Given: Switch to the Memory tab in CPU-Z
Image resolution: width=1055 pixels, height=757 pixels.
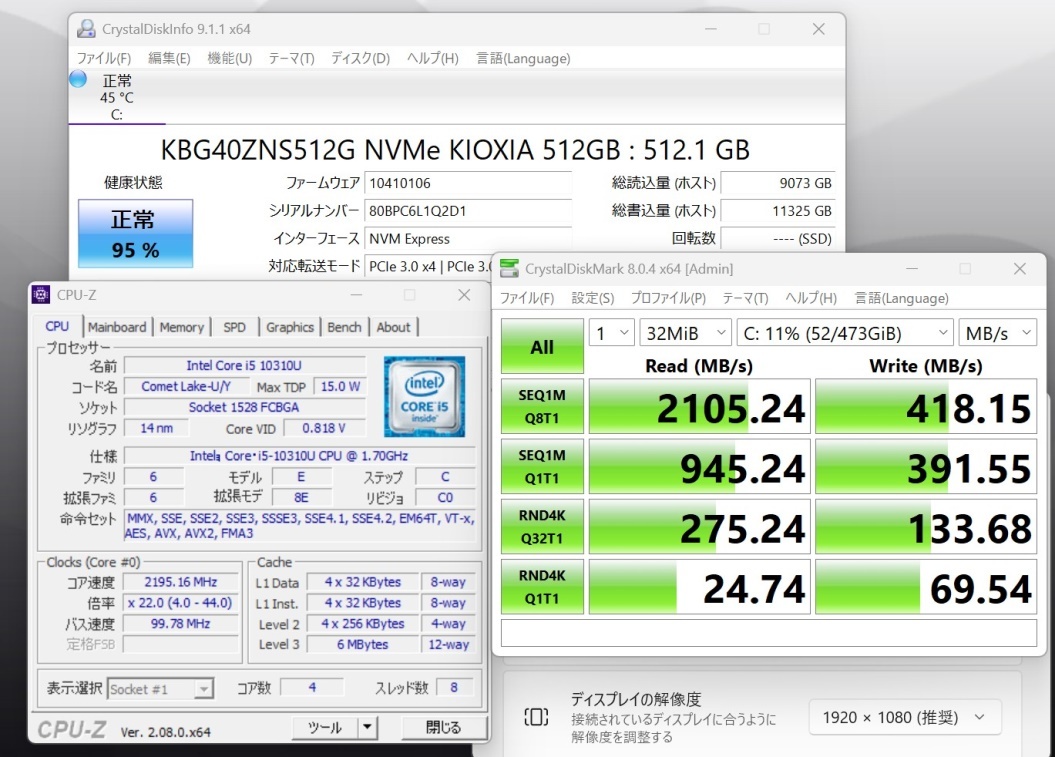Looking at the screenshot, I should tap(182, 327).
